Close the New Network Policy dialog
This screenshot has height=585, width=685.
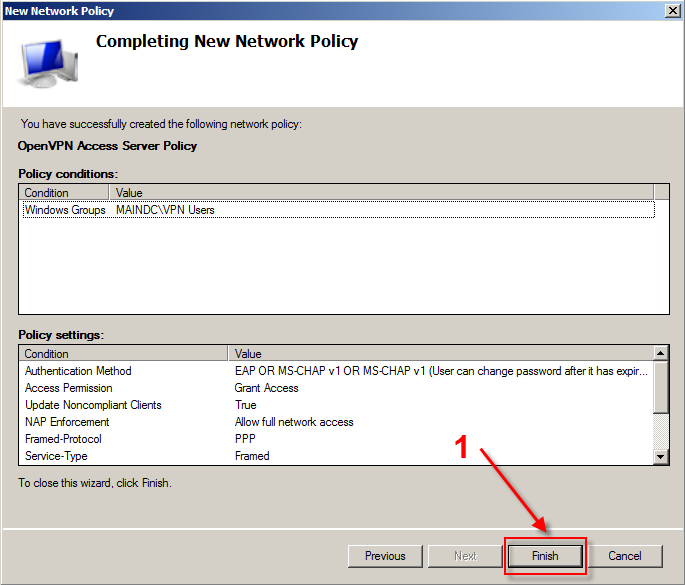click(x=672, y=10)
